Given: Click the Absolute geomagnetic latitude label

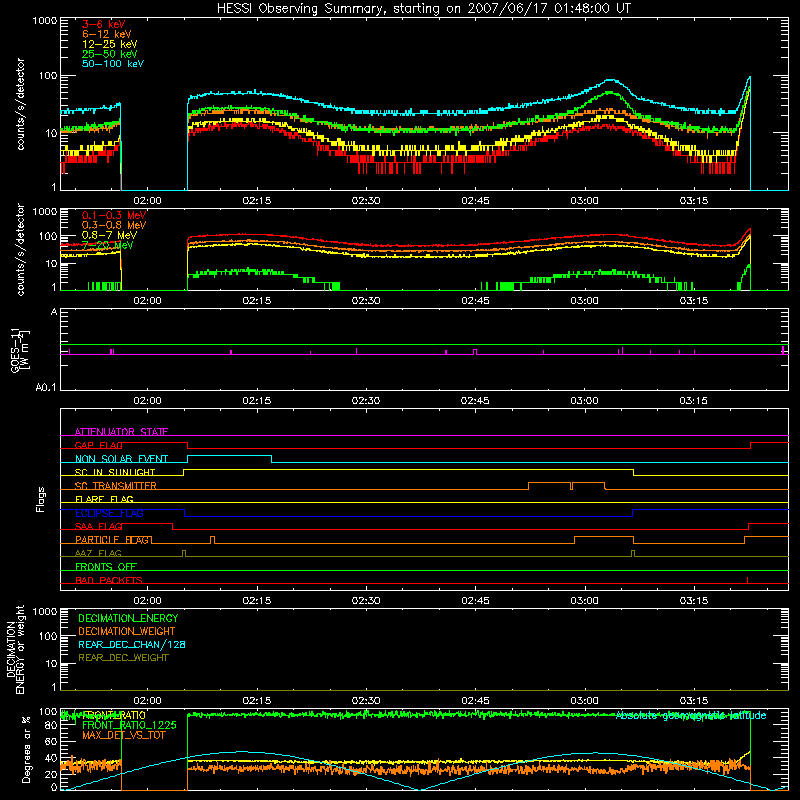Looking at the screenshot, I should [691, 715].
